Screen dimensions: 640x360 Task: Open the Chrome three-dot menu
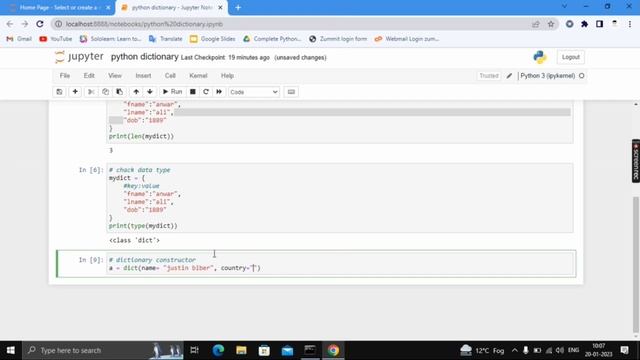click(x=630, y=24)
